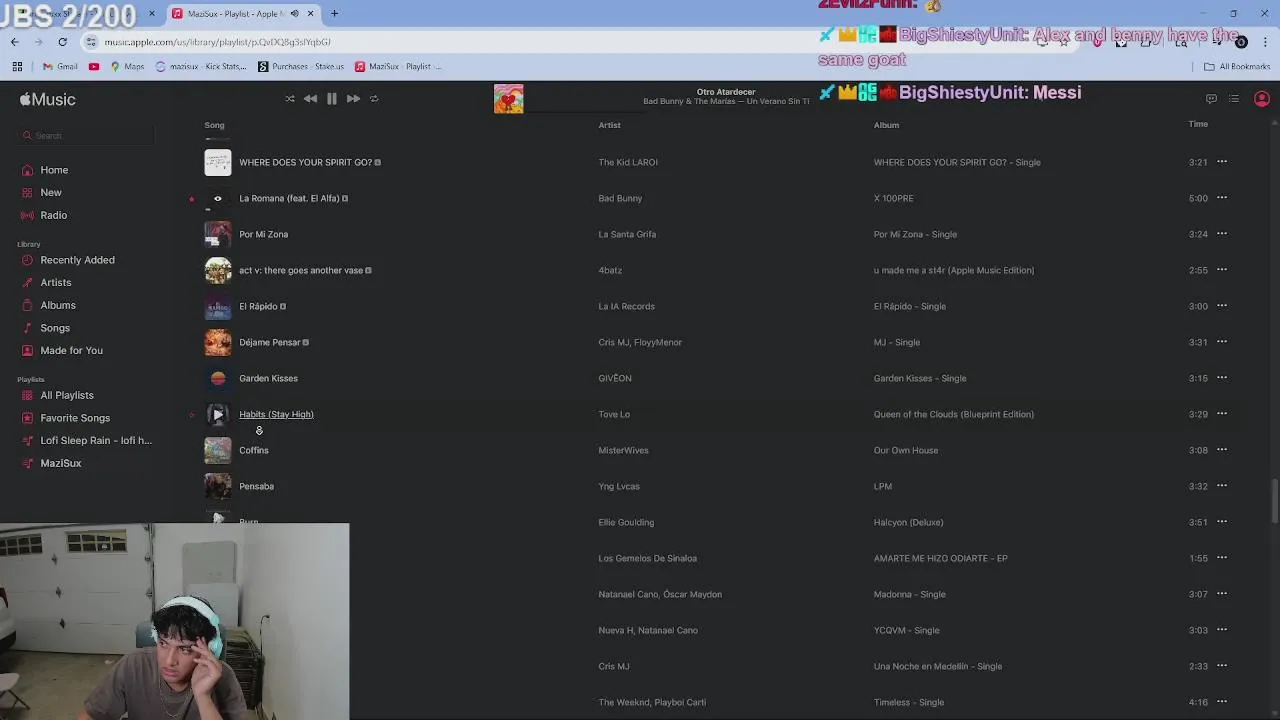
Task: Open more options for Habits (Stay High)
Action: (x=1222, y=414)
